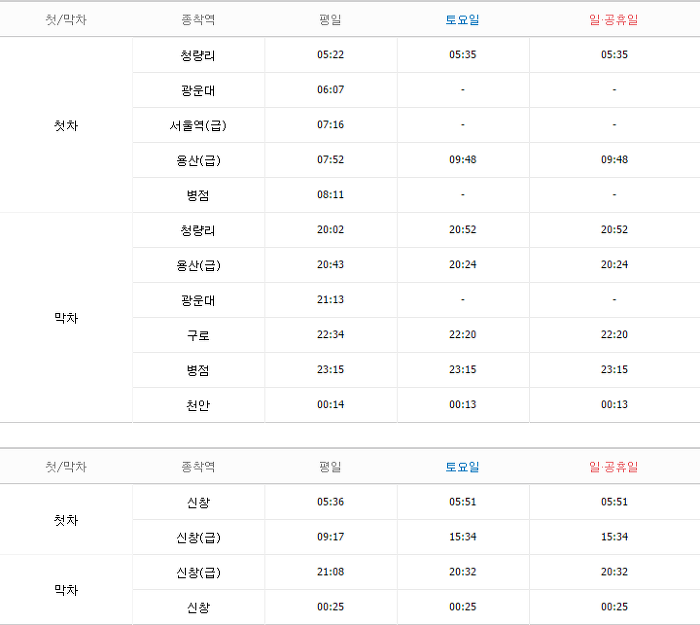Select 용산(급) in the 막차 rows
Image resolution: width=700 pixels, height=625 pixels.
(x=198, y=265)
